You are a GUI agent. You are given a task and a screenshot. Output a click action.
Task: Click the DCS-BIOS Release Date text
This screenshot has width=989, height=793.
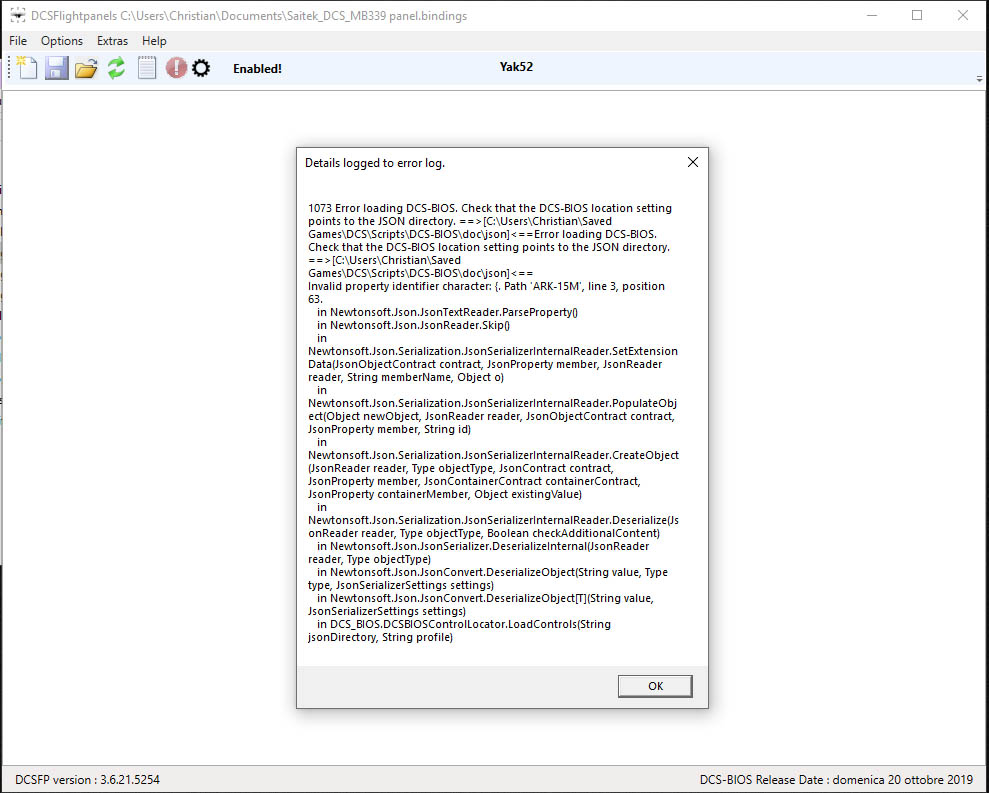pyautogui.click(x=836, y=780)
